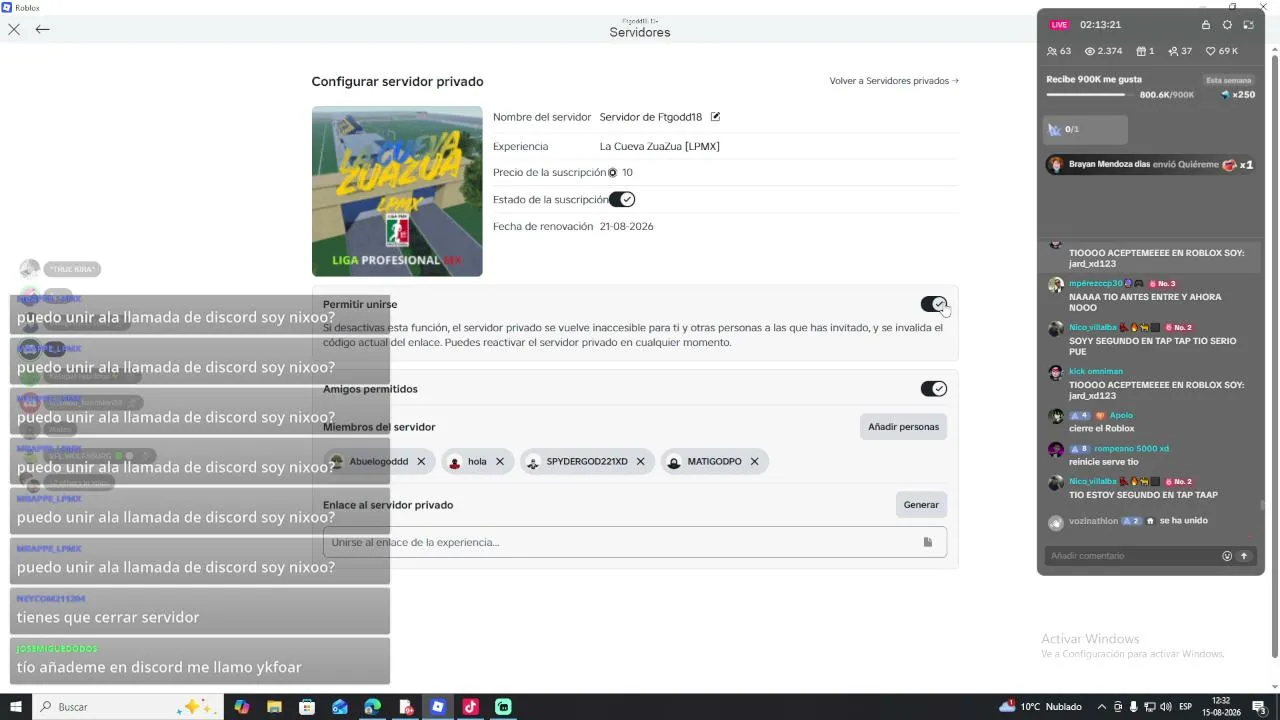
Task: Show hidden icons in the system tray
Action: (1102, 707)
